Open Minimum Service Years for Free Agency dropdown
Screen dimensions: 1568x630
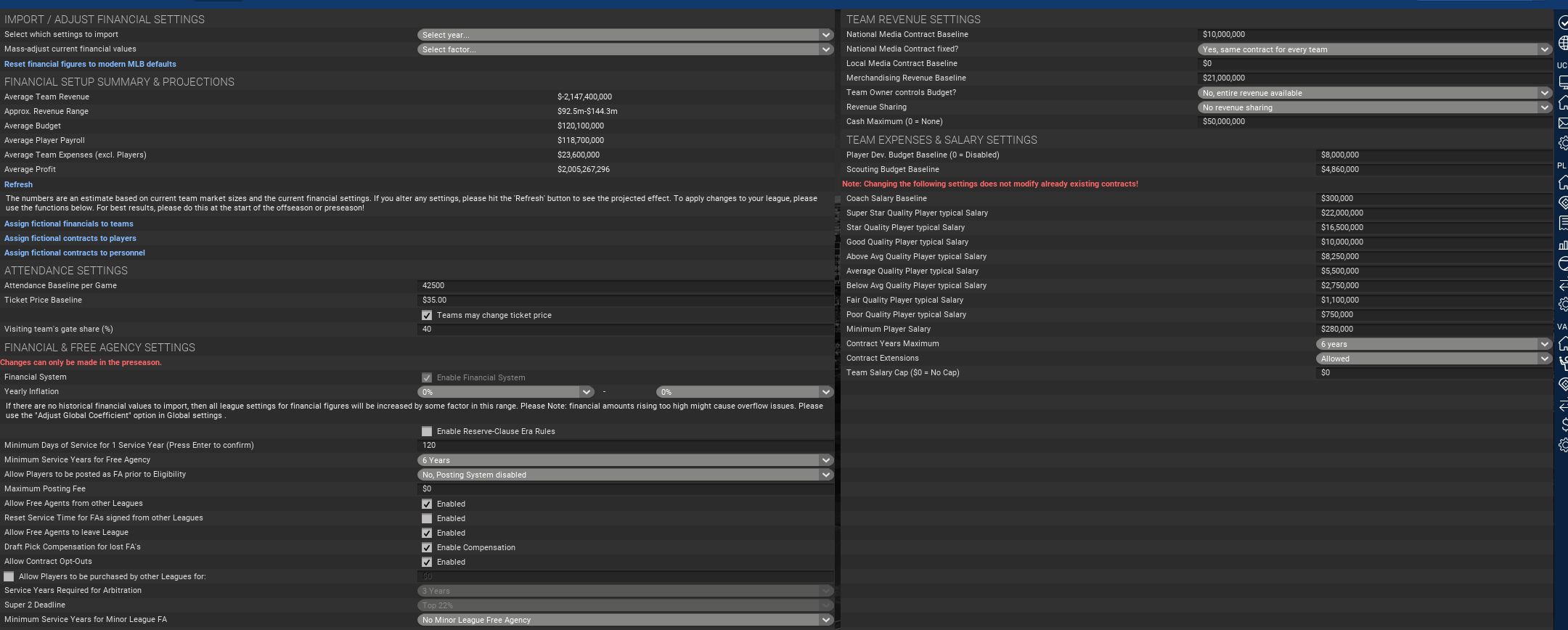tap(625, 460)
